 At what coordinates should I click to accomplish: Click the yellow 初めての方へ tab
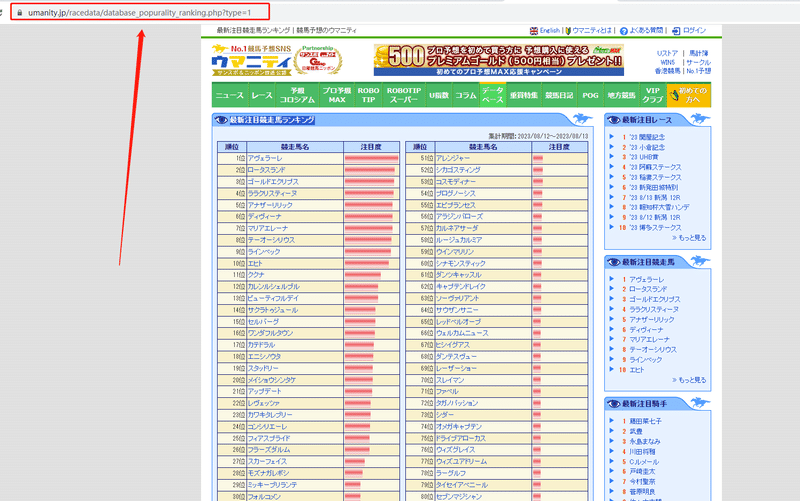[x=689, y=95]
